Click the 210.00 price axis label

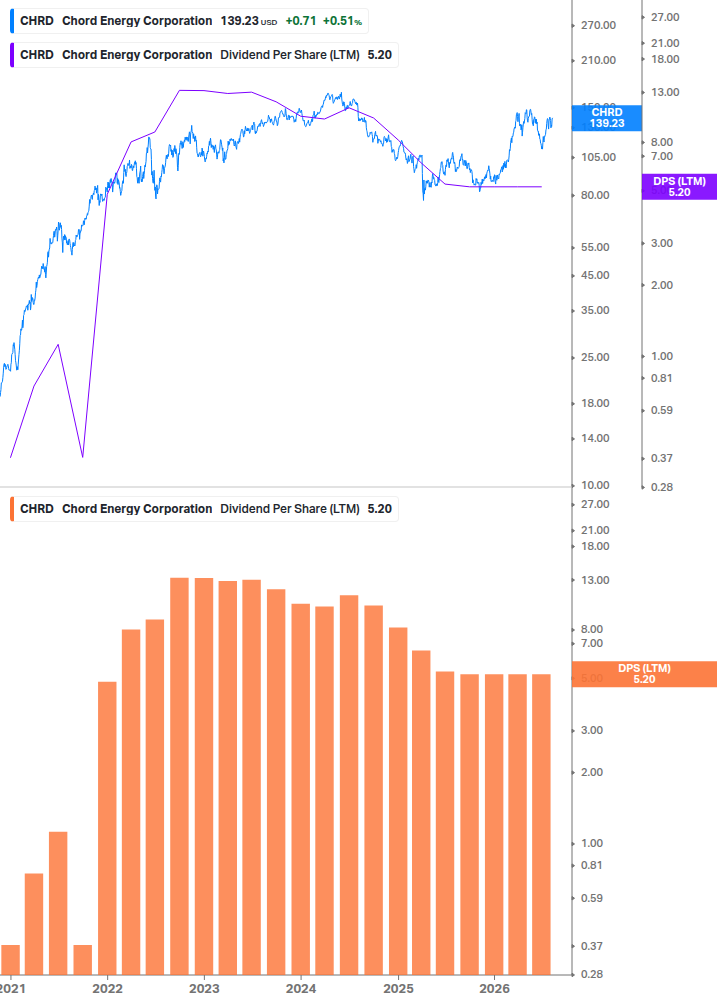(x=598, y=60)
